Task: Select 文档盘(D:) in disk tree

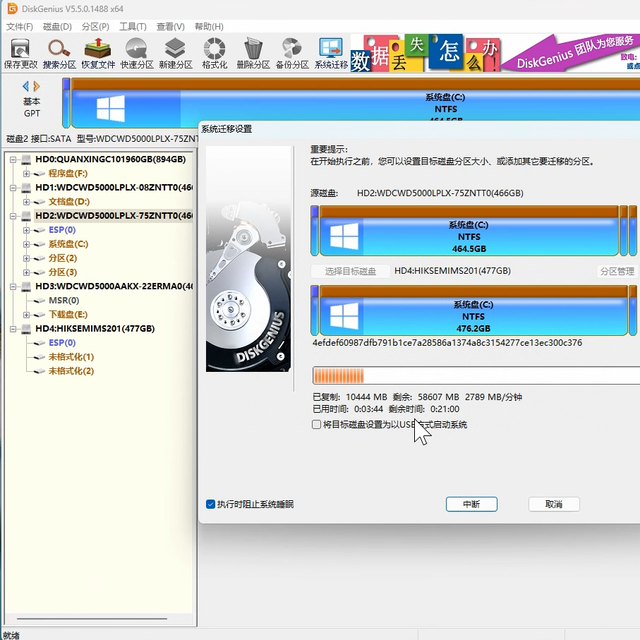Action: (x=69, y=202)
